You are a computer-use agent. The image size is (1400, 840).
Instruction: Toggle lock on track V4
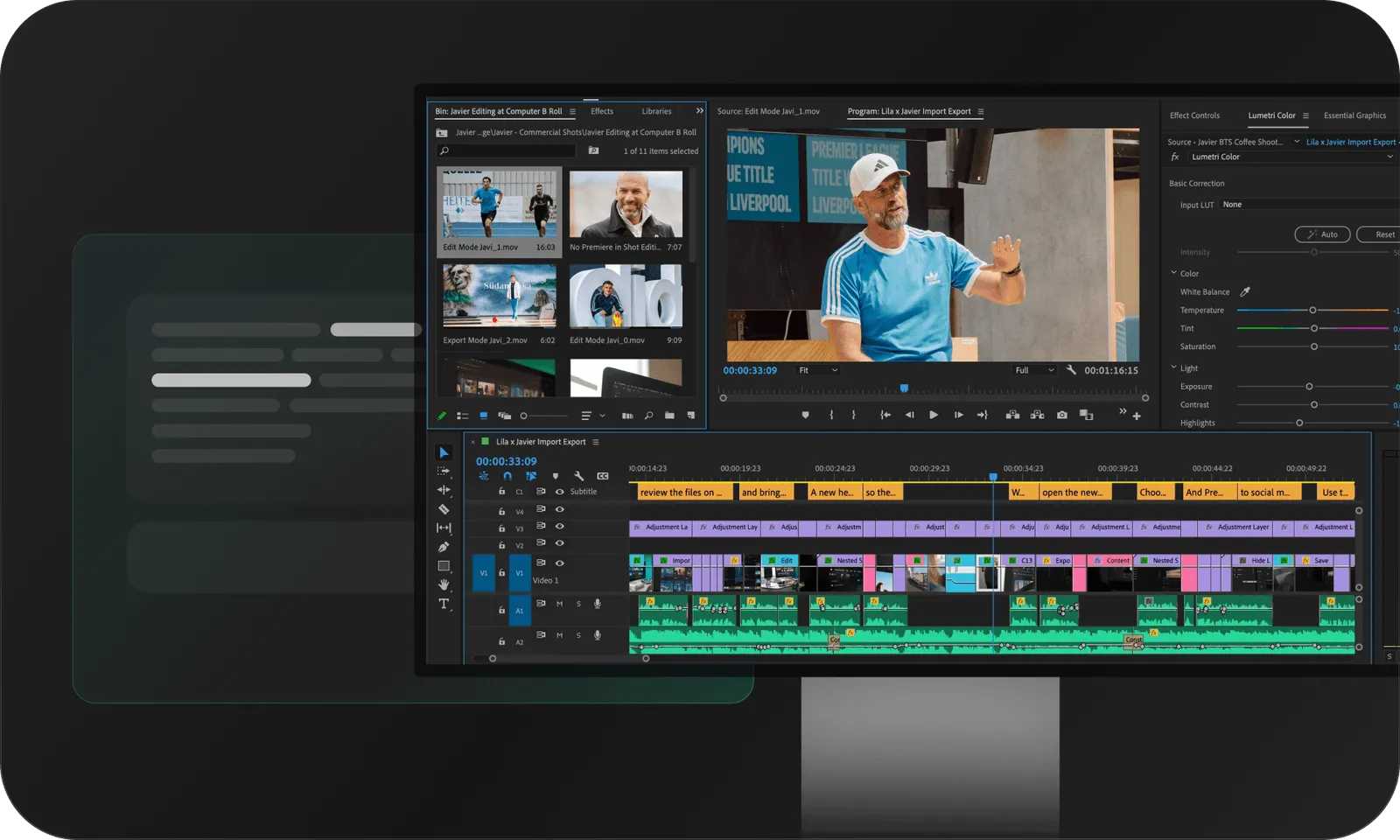(x=501, y=511)
